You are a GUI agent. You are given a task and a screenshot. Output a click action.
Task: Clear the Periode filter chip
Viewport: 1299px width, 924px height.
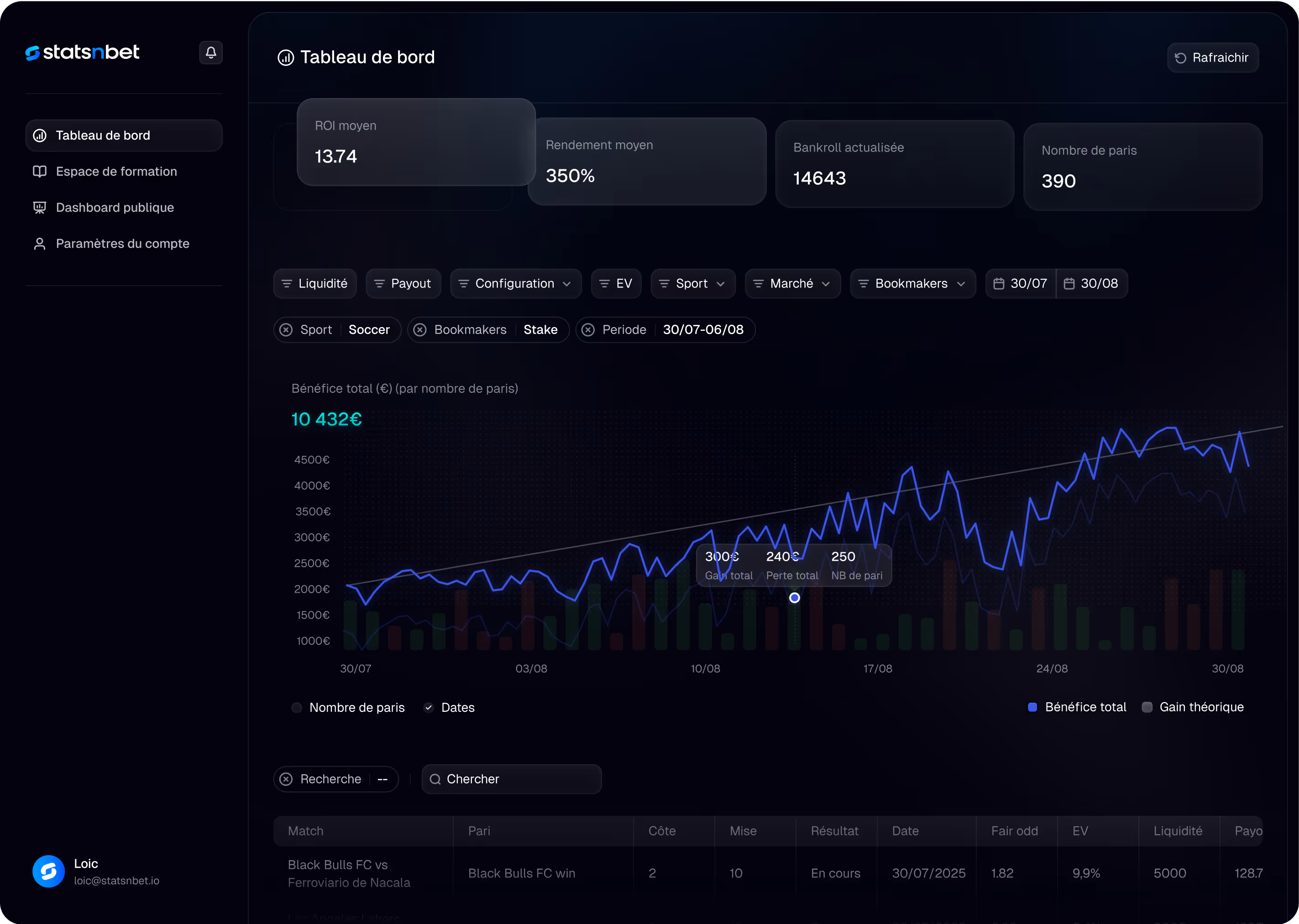[x=588, y=330]
